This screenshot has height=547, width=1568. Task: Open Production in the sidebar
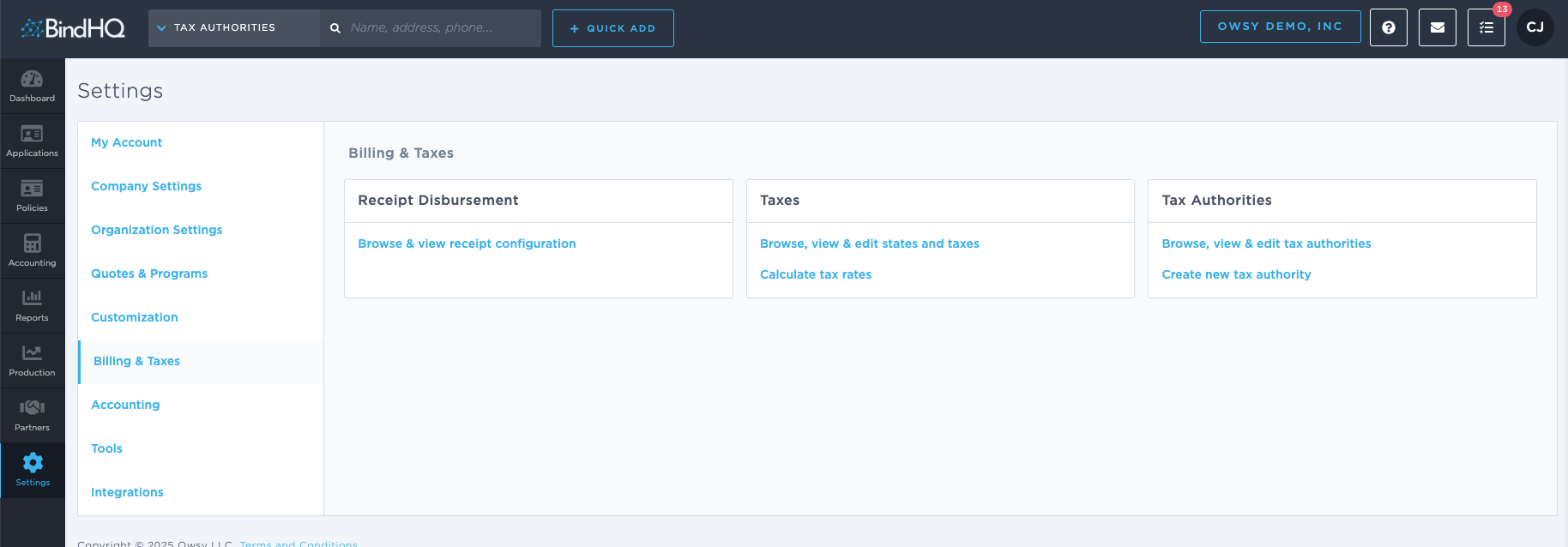pos(32,360)
